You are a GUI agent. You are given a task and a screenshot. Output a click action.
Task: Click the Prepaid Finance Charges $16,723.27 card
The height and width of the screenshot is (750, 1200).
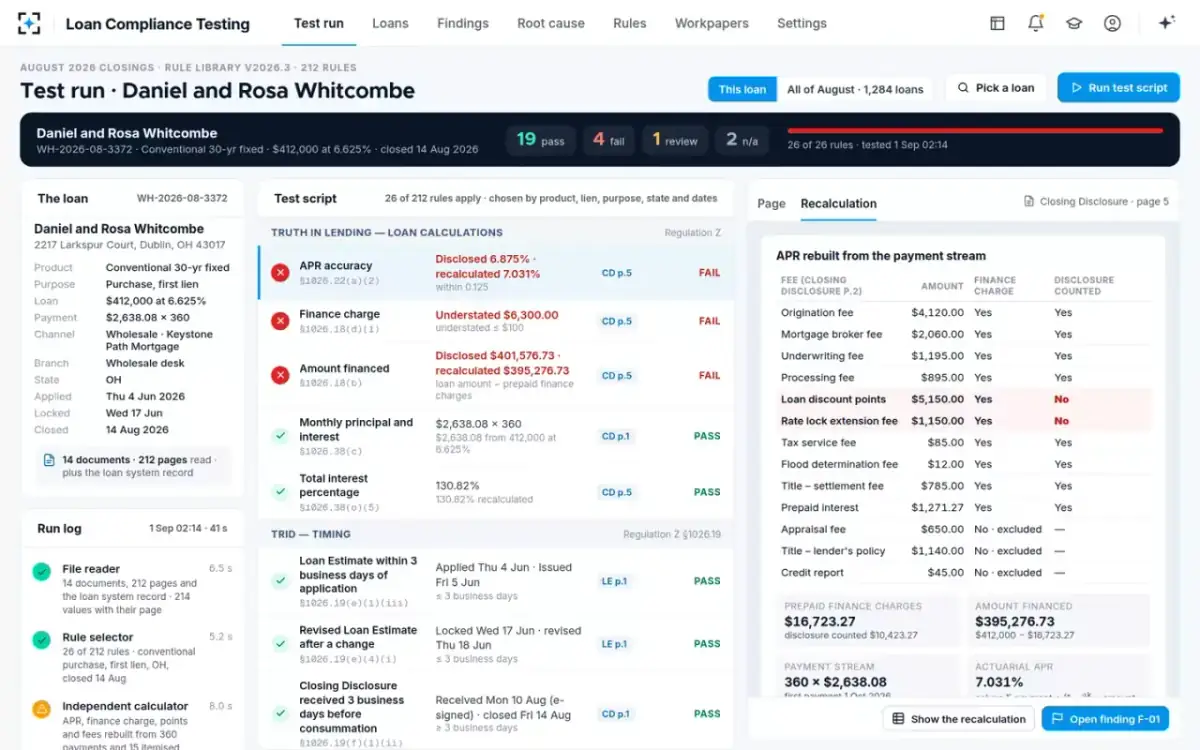(x=868, y=620)
